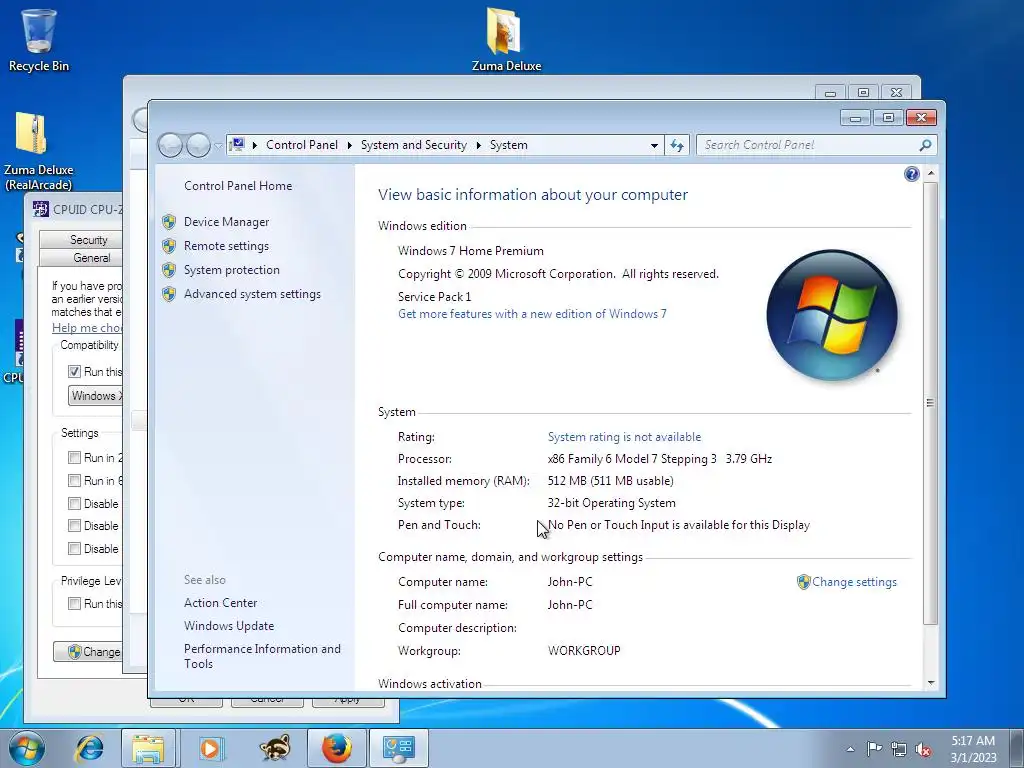Image resolution: width=1024 pixels, height=768 pixels.
Task: Enable Run in 640 x 480 checkbox
Action: coord(74,481)
